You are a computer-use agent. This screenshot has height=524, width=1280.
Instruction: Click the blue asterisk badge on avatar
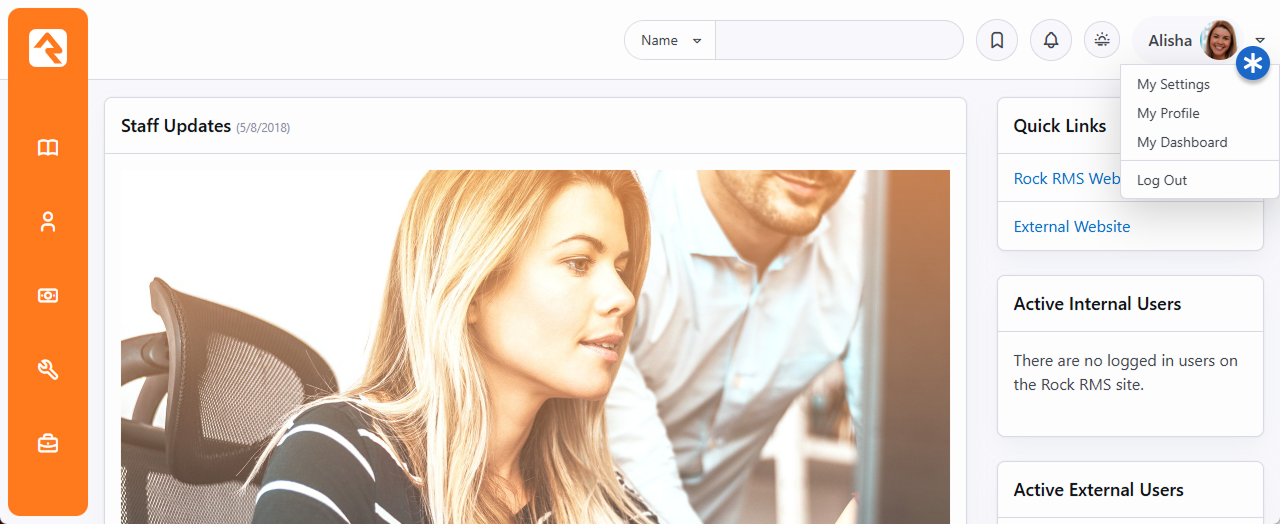pyautogui.click(x=1252, y=64)
